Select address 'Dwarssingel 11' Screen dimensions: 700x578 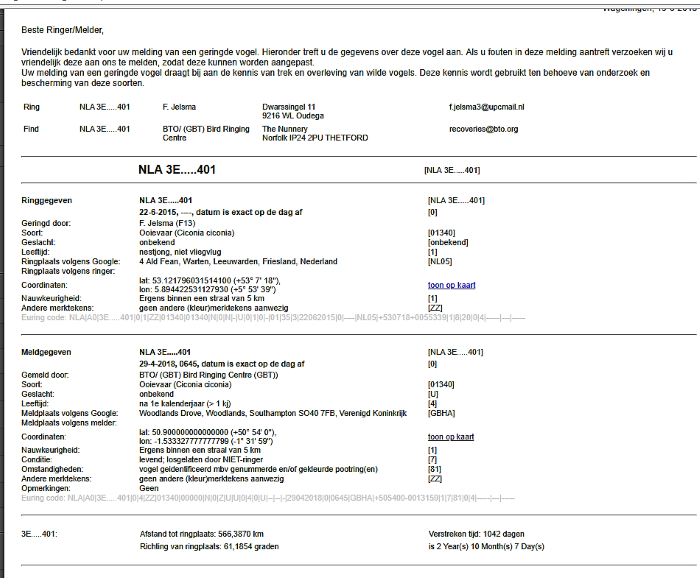(x=289, y=107)
